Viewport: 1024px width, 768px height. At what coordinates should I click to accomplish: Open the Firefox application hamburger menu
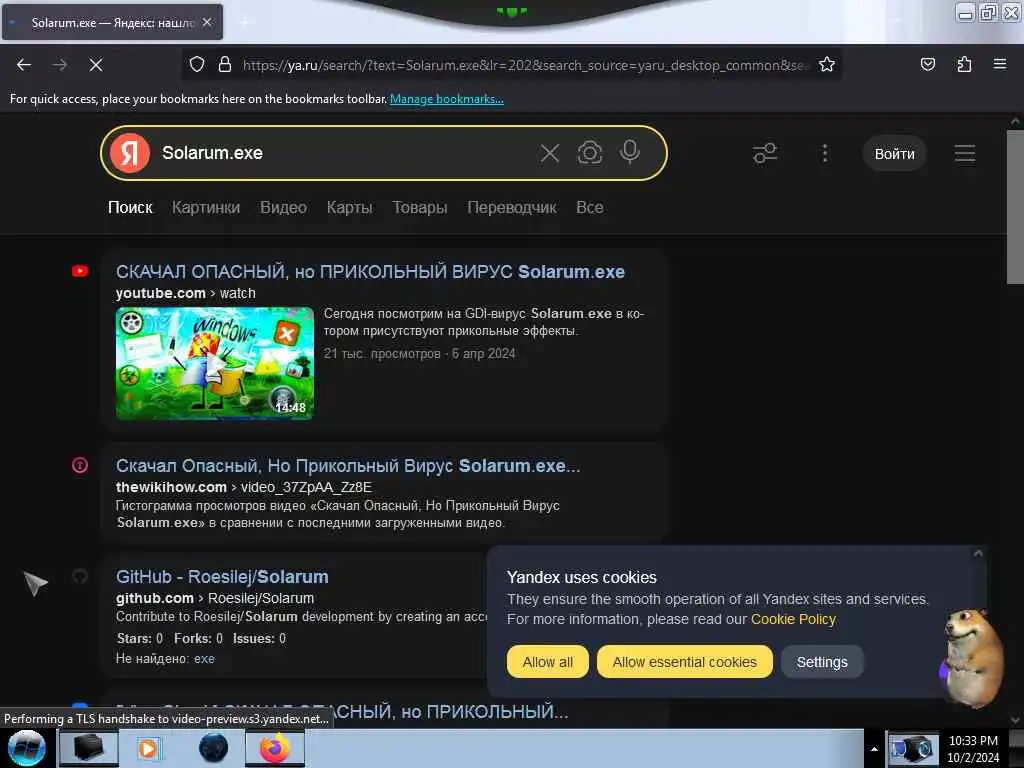pyautogui.click(x=1000, y=64)
